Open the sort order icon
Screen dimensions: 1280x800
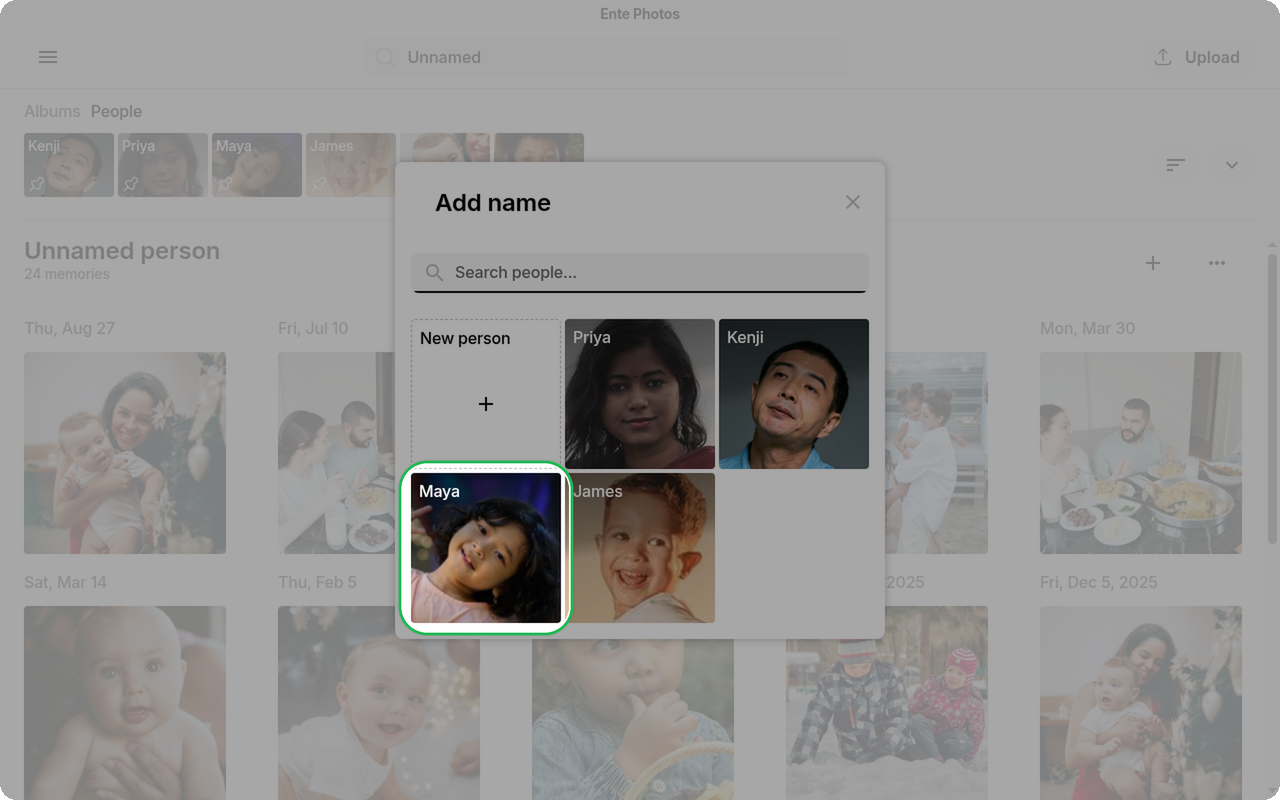pyautogui.click(x=1176, y=165)
